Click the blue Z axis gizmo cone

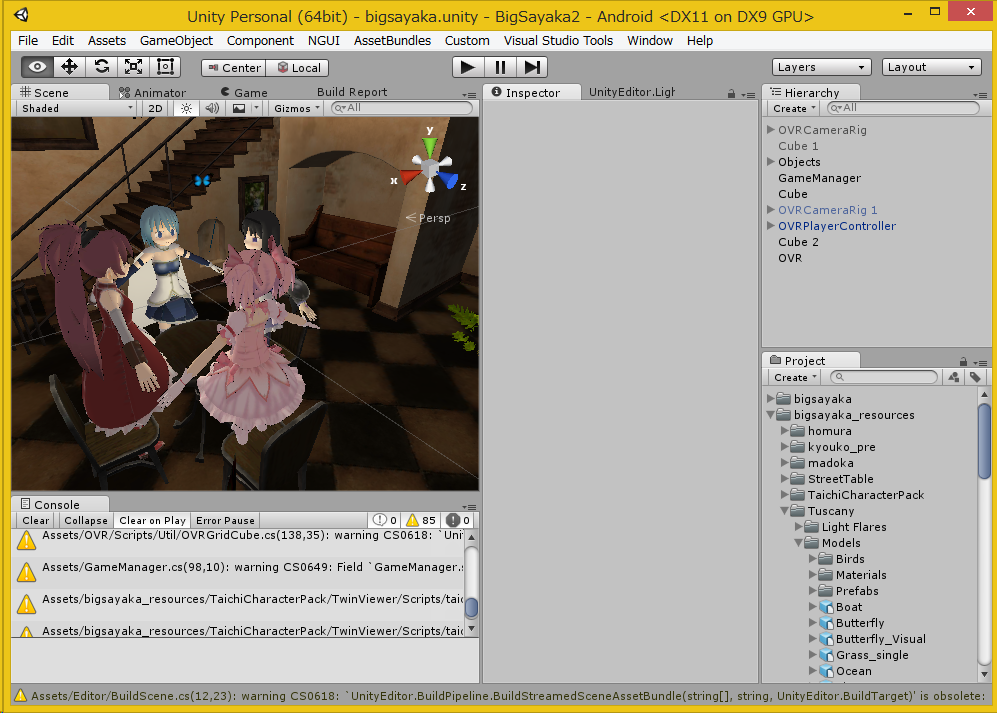click(x=449, y=180)
